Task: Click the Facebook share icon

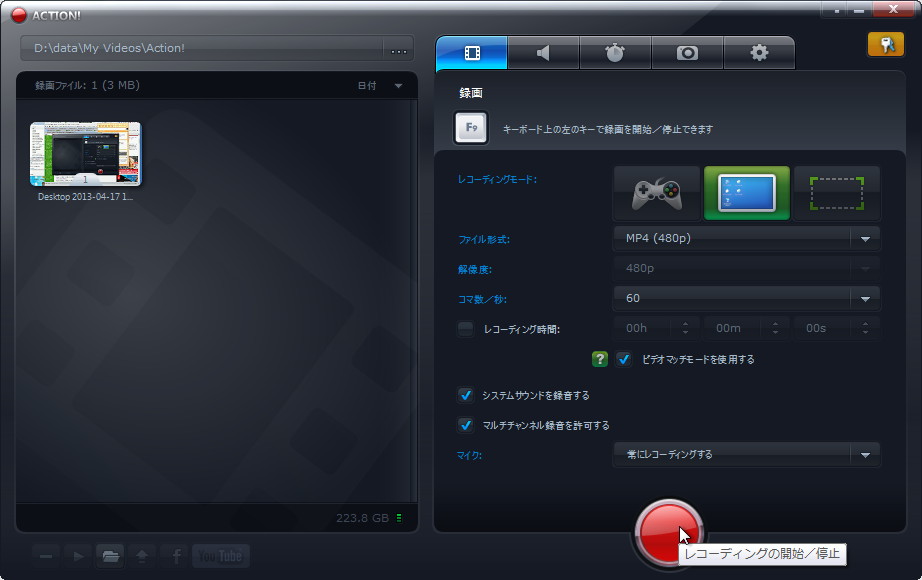Action: tap(175, 556)
